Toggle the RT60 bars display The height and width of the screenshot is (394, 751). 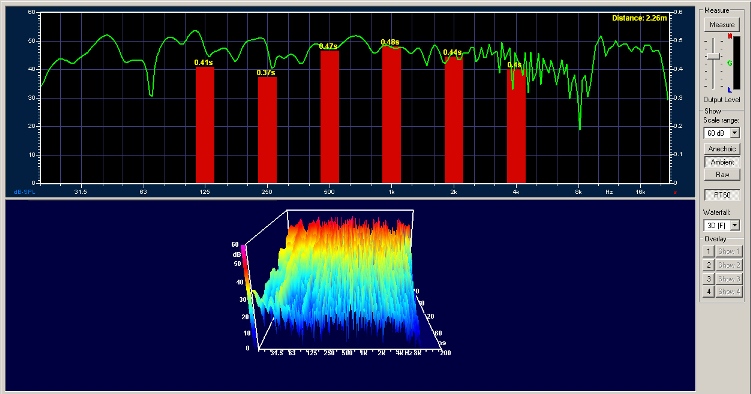point(722,195)
